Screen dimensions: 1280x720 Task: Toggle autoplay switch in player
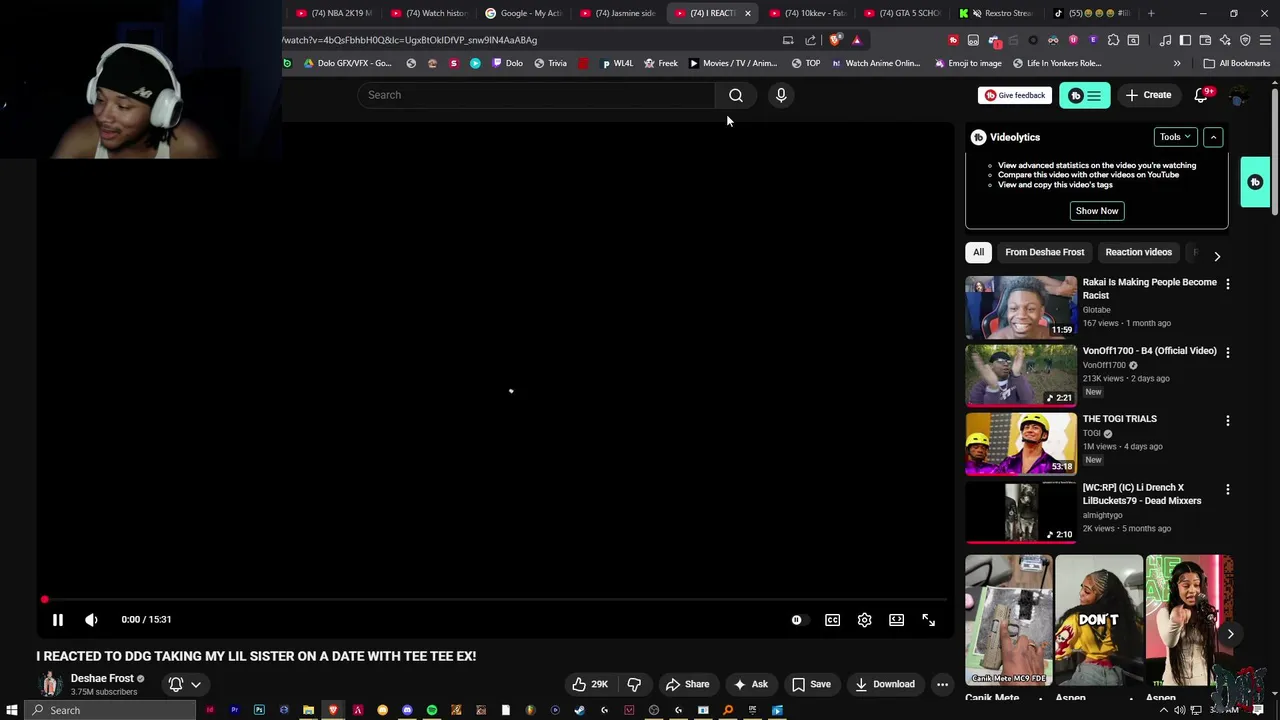(x=797, y=620)
